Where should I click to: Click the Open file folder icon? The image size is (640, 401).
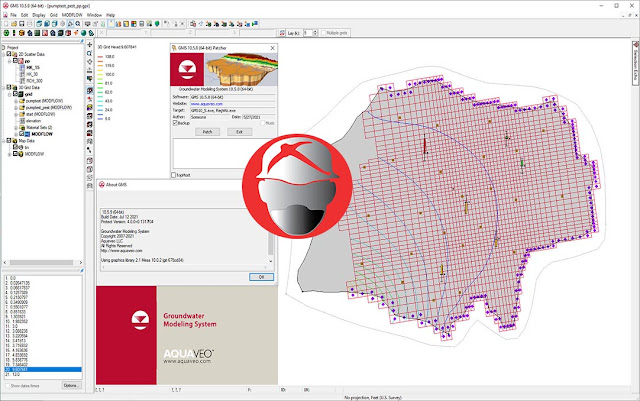[14, 24]
